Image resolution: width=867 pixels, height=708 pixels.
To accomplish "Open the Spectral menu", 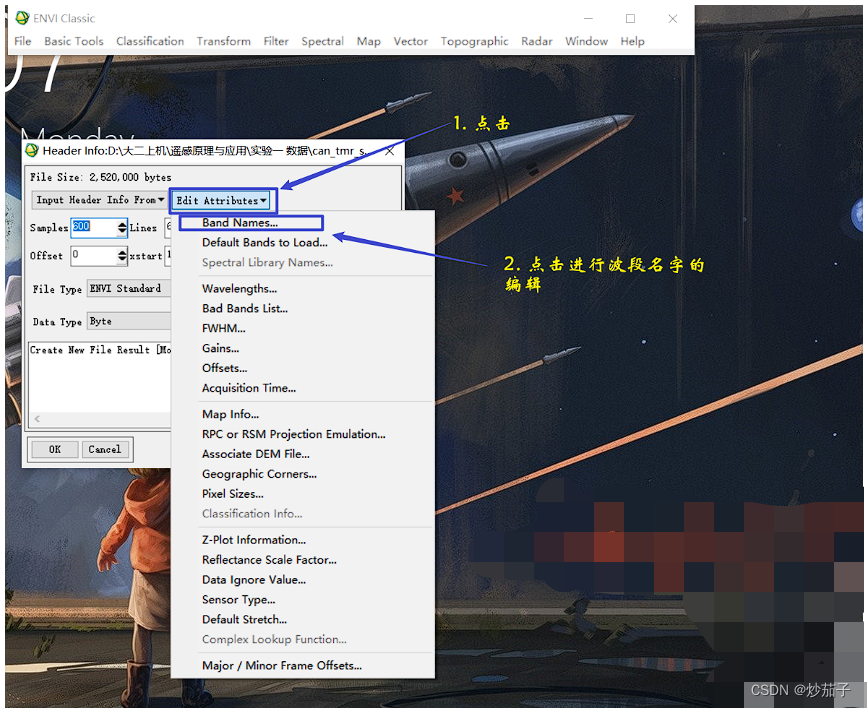I will point(322,41).
